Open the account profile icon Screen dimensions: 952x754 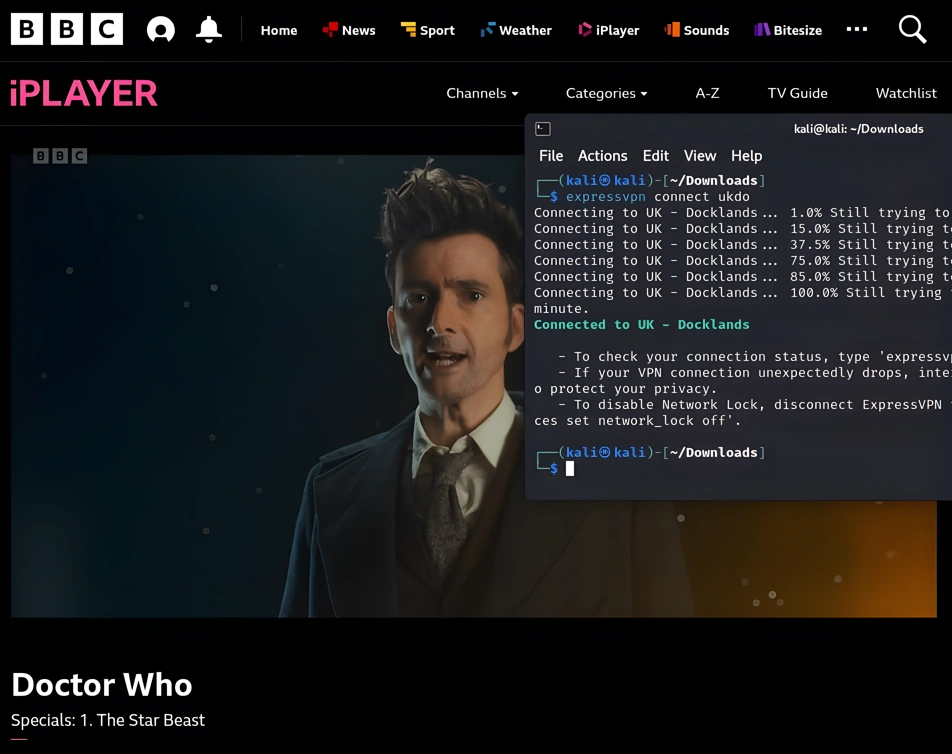point(161,29)
